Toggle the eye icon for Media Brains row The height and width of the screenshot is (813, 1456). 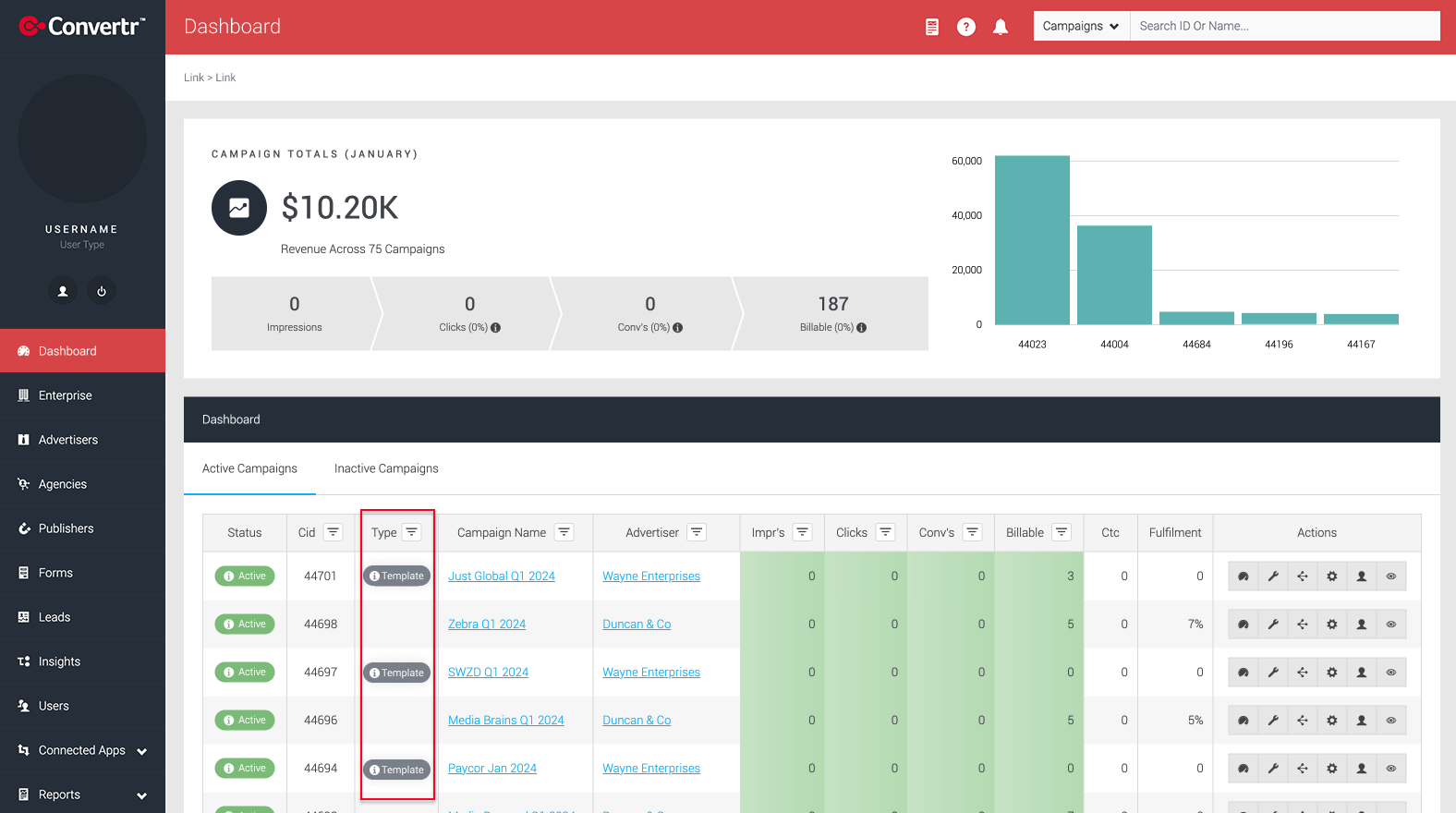[x=1391, y=721]
